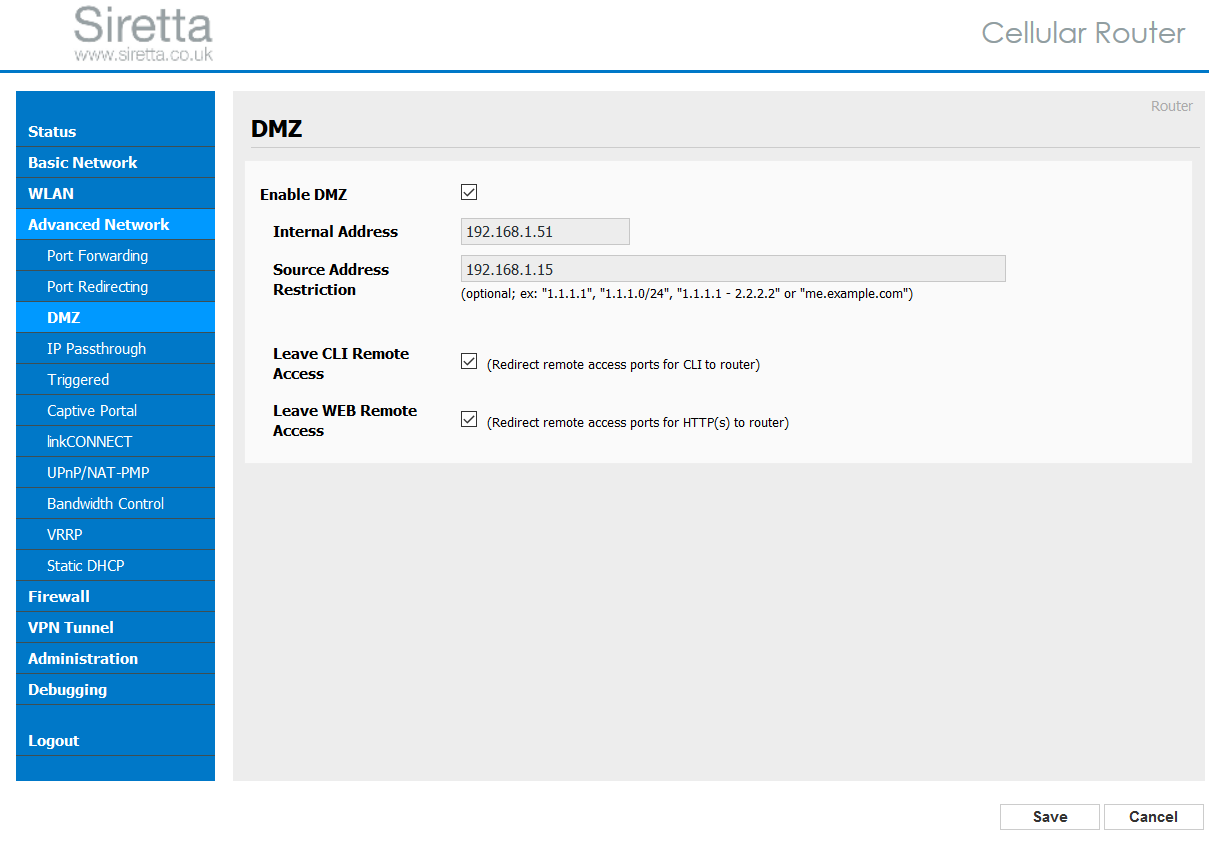Click the HTTP(s) redirect ports description
Screen dimensions: 1209x846
tap(638, 423)
